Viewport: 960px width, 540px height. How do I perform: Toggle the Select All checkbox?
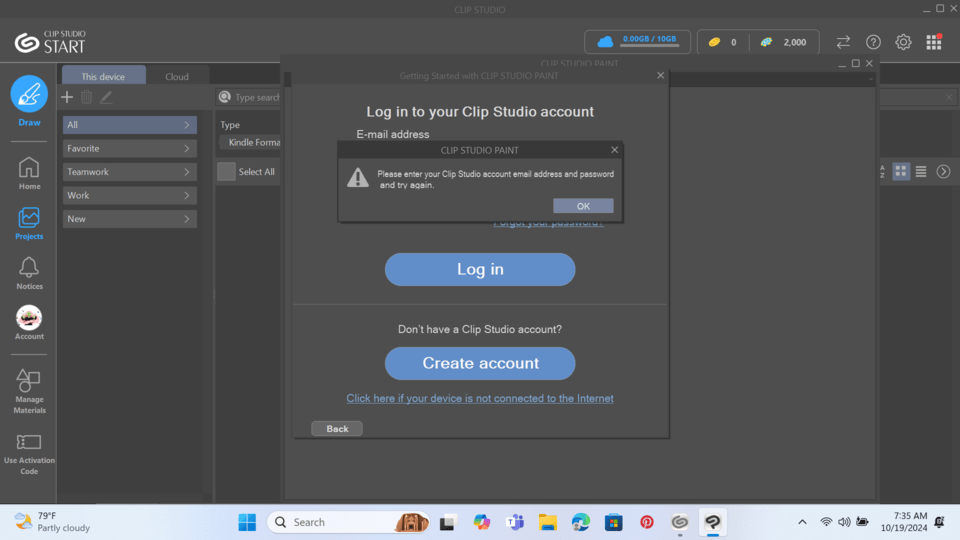coord(226,171)
